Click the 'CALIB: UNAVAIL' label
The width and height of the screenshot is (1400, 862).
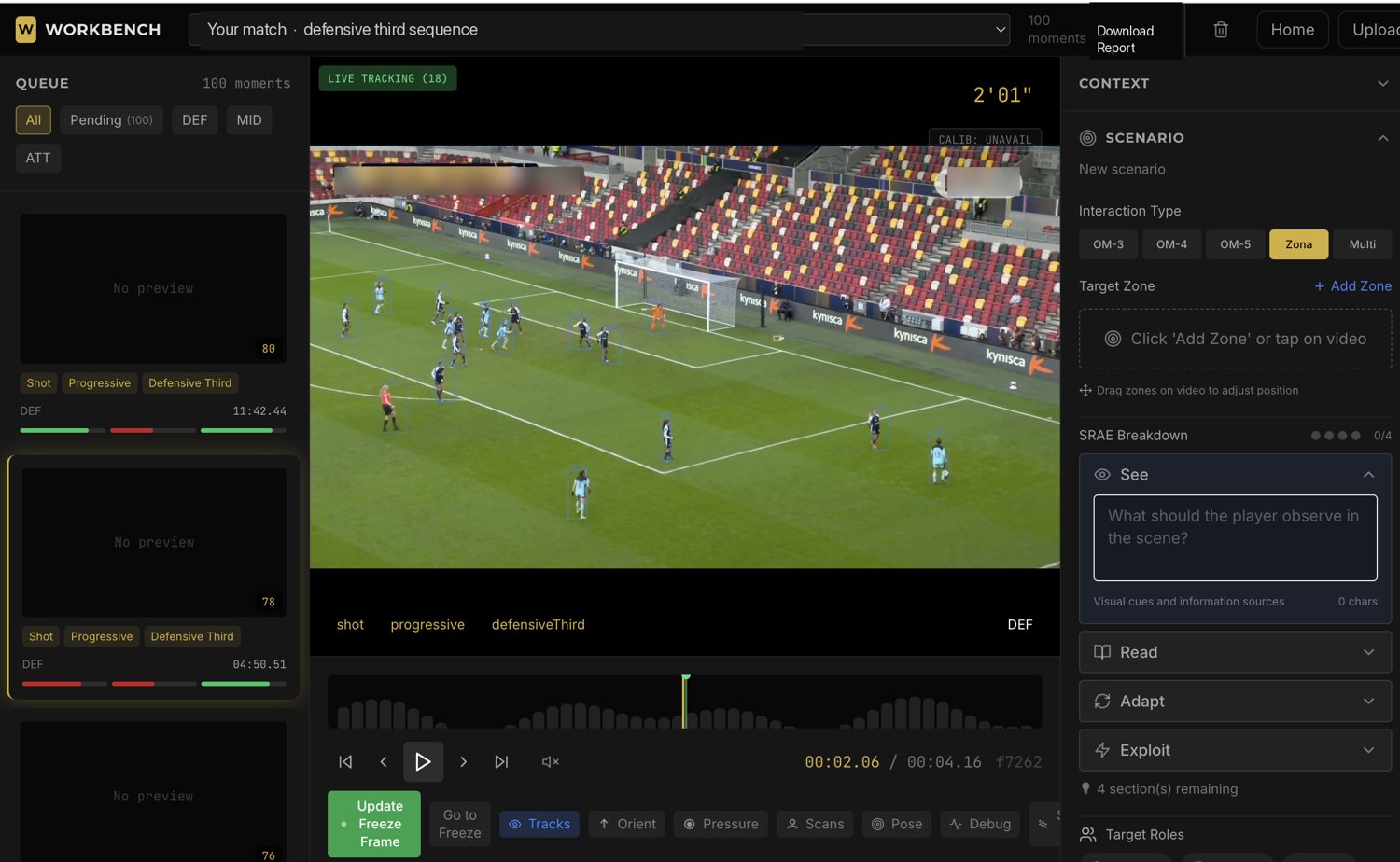point(985,139)
